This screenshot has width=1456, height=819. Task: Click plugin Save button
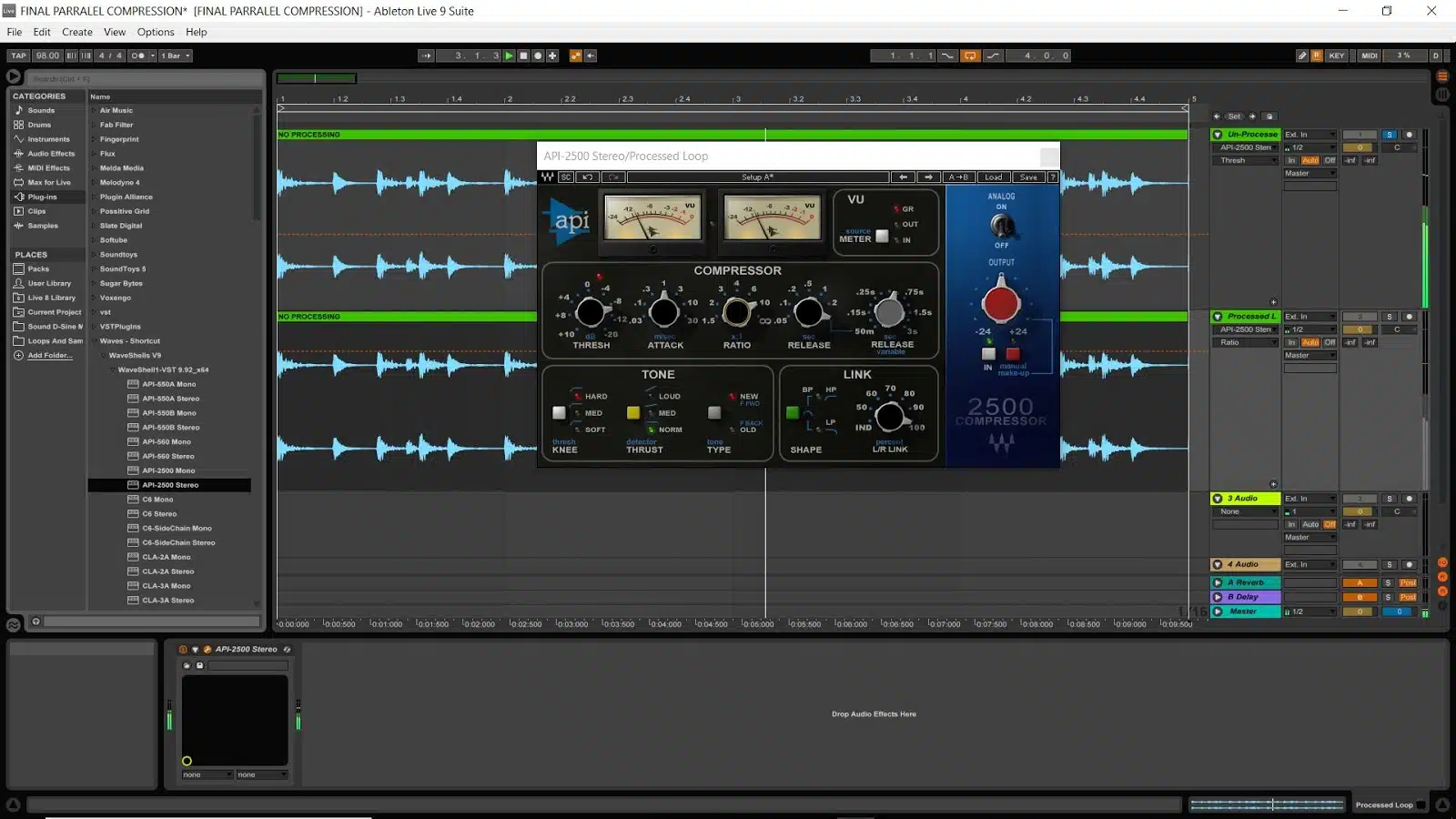[x=1028, y=177]
